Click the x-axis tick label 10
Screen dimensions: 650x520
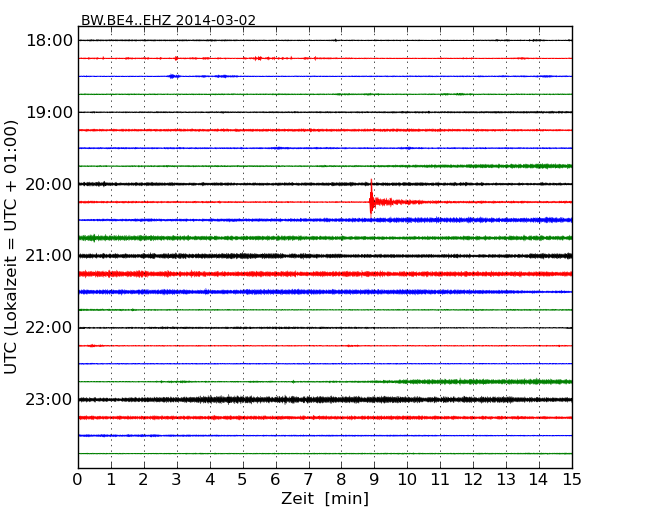[407, 480]
